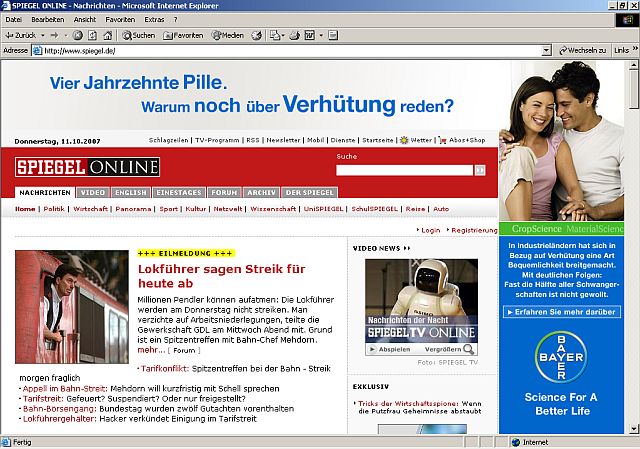This screenshot has width=640, height=449.
Task: Click the Wechseln zu button
Action: [582, 51]
